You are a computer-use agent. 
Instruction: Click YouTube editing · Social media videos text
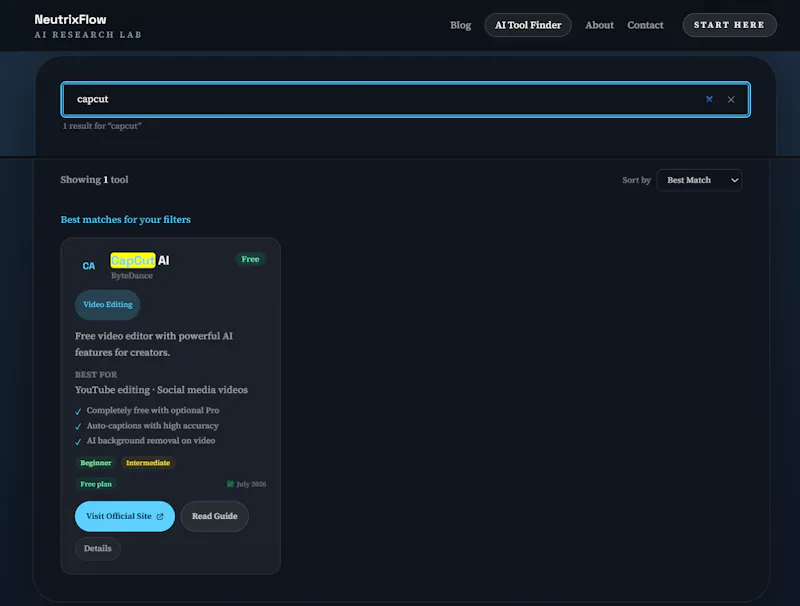pyautogui.click(x=161, y=390)
